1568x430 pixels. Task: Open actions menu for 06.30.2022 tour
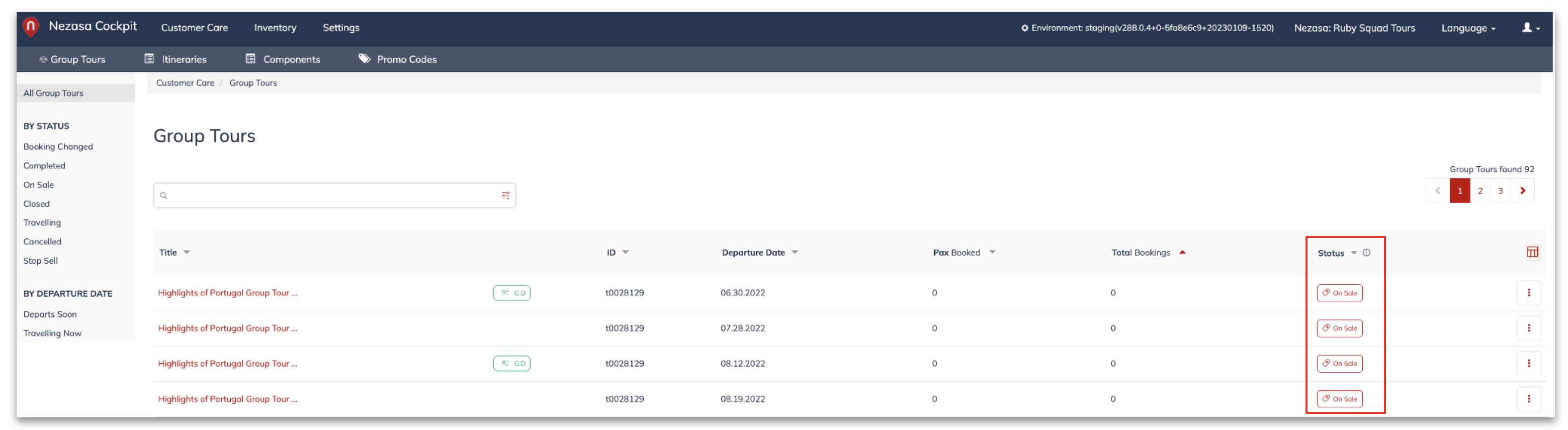1528,293
